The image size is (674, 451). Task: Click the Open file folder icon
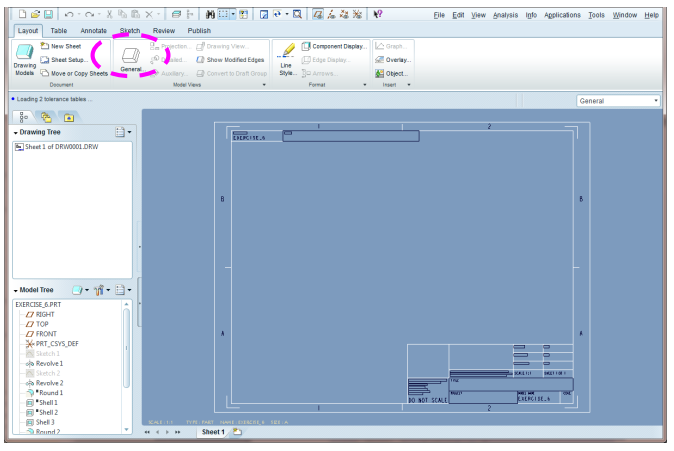point(34,15)
